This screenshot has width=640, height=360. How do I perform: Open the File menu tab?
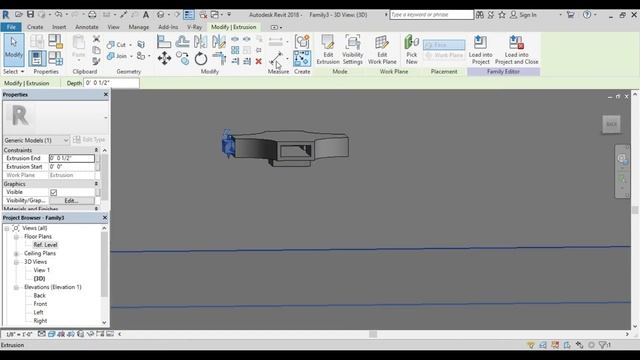[11, 27]
